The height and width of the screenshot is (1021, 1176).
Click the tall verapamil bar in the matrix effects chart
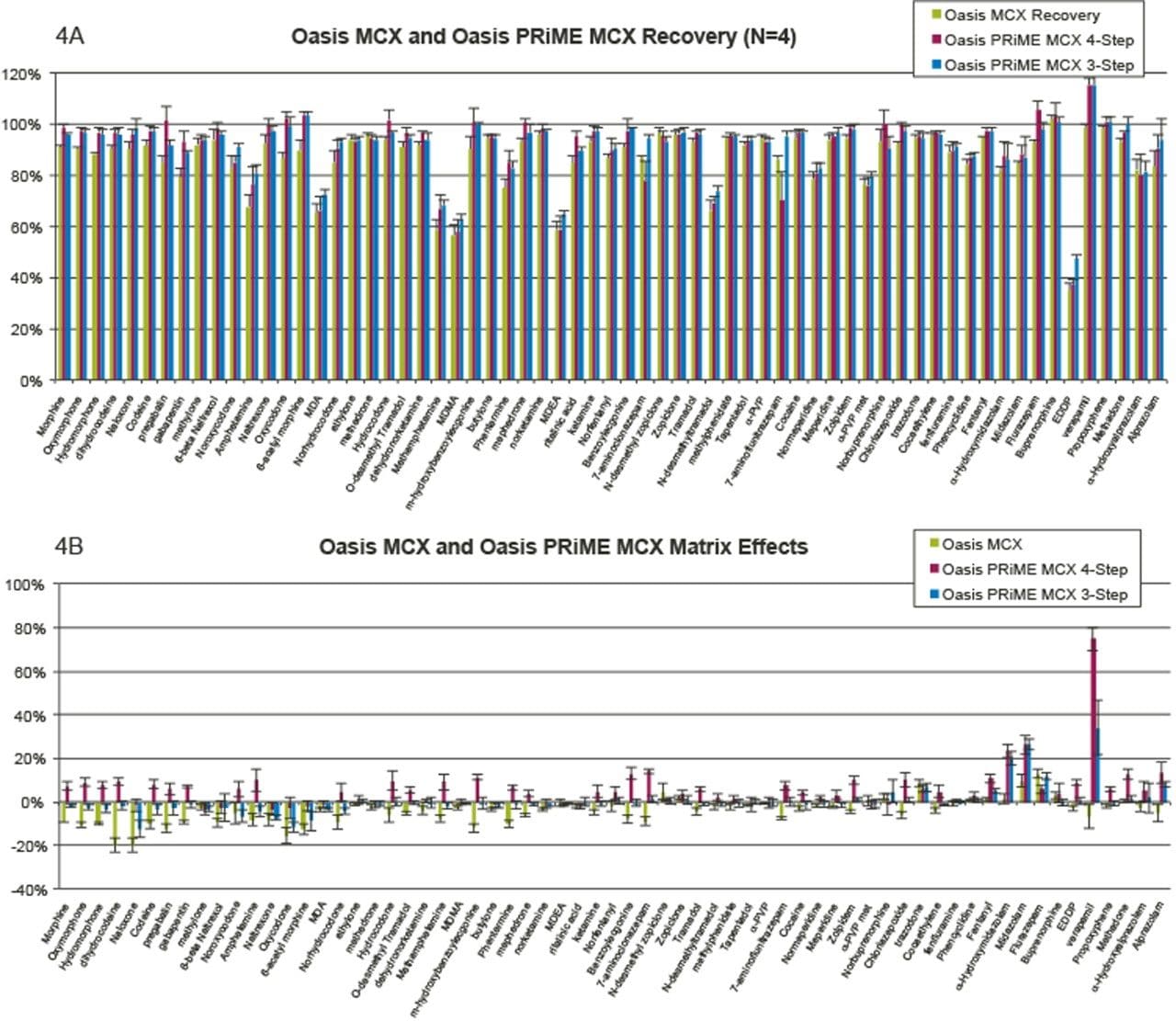pos(1093,719)
